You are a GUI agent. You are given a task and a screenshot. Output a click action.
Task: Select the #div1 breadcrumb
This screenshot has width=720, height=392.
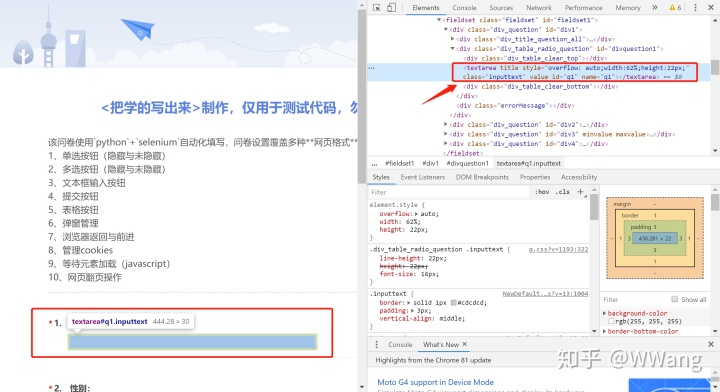430,163
